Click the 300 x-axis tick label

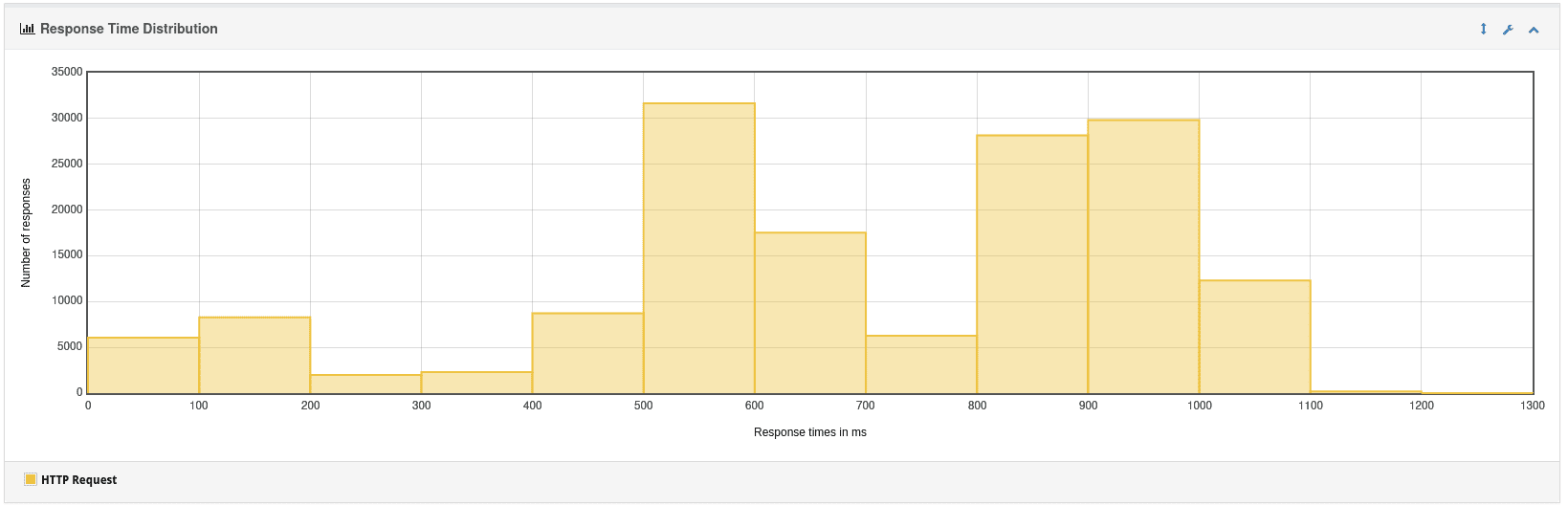point(421,406)
